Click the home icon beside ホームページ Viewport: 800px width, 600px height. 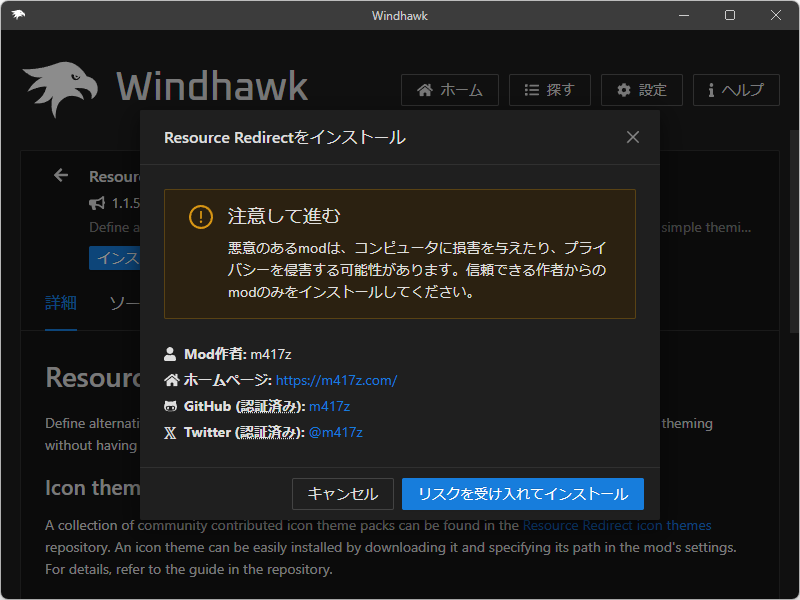[171, 380]
